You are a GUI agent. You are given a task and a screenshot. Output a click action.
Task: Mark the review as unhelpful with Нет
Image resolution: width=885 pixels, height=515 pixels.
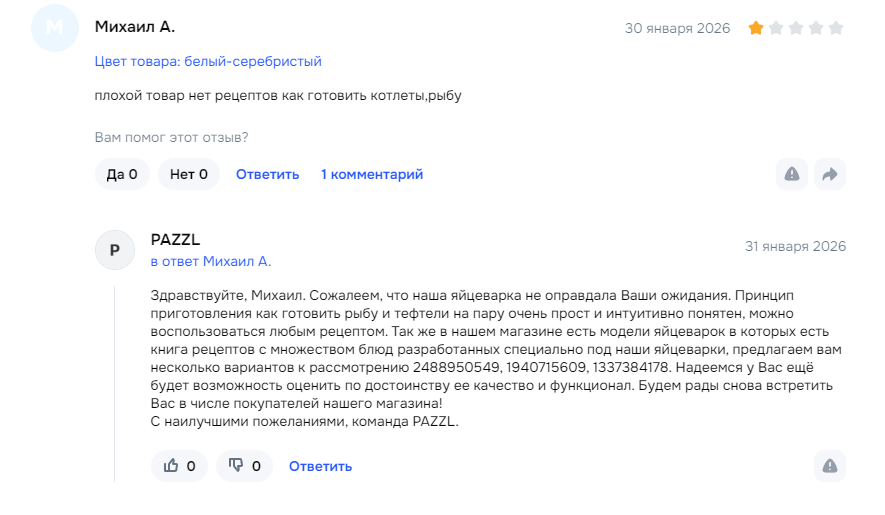pyautogui.click(x=189, y=174)
